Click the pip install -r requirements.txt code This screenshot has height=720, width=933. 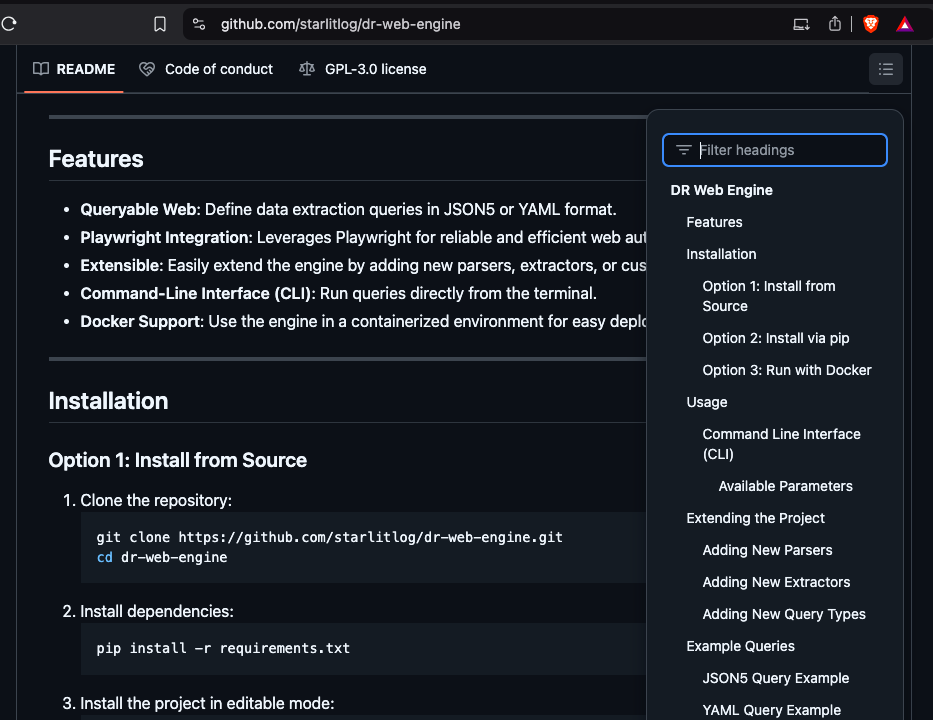(223, 648)
